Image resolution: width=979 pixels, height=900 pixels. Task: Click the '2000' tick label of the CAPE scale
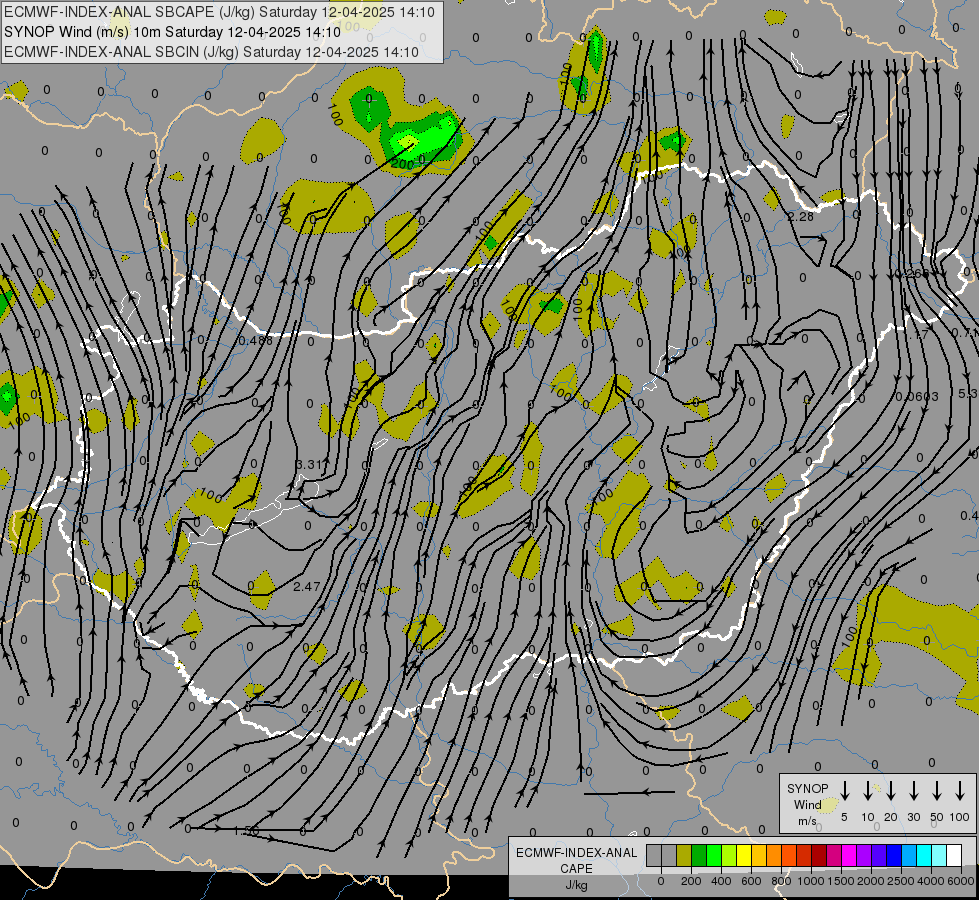pos(871,881)
